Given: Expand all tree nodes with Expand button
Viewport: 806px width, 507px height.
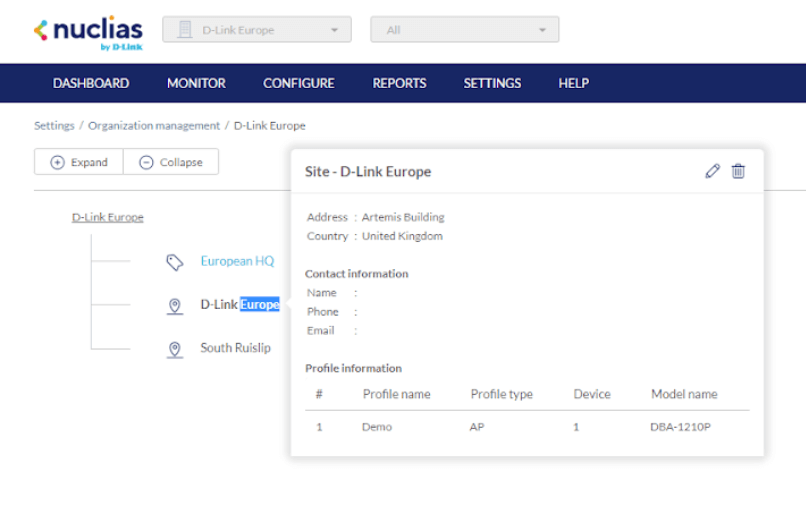Looking at the screenshot, I should [x=79, y=162].
